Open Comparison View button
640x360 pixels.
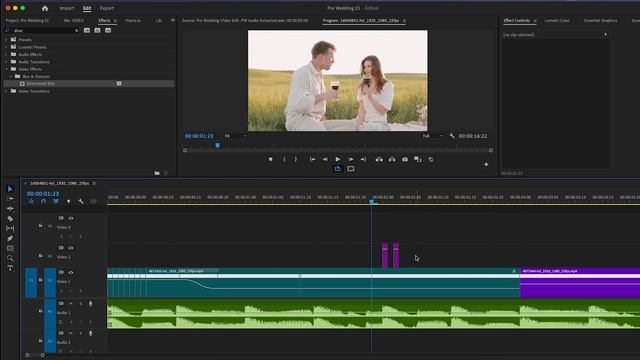pyautogui.click(x=418, y=159)
